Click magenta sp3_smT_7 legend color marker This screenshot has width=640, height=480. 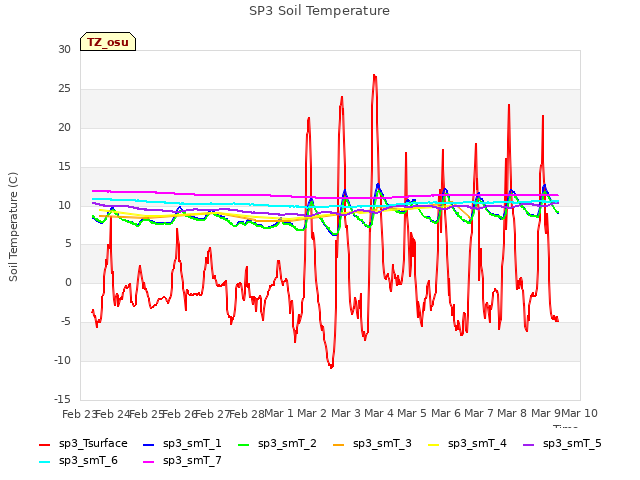149,462
